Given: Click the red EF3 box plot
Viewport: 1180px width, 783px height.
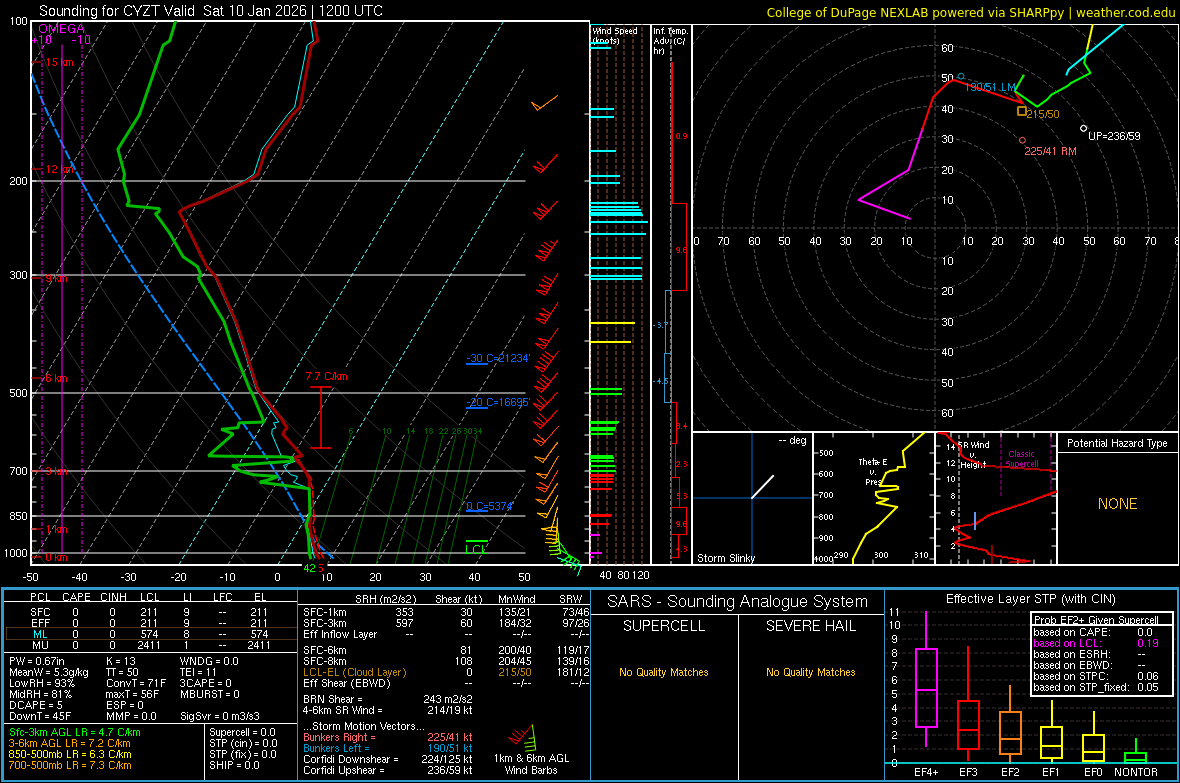Looking at the screenshot, I should point(968,704).
